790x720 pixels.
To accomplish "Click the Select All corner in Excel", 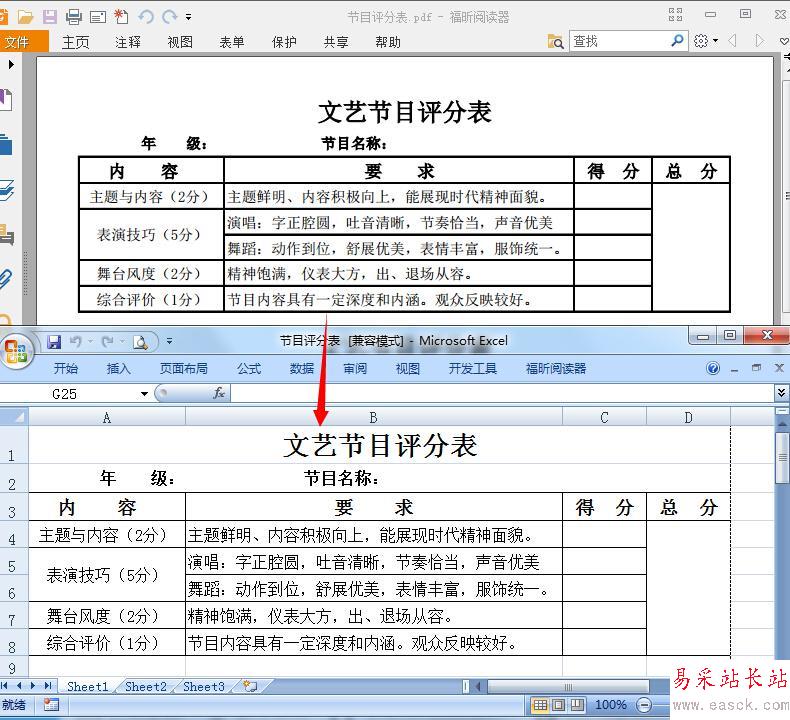I will [14, 417].
